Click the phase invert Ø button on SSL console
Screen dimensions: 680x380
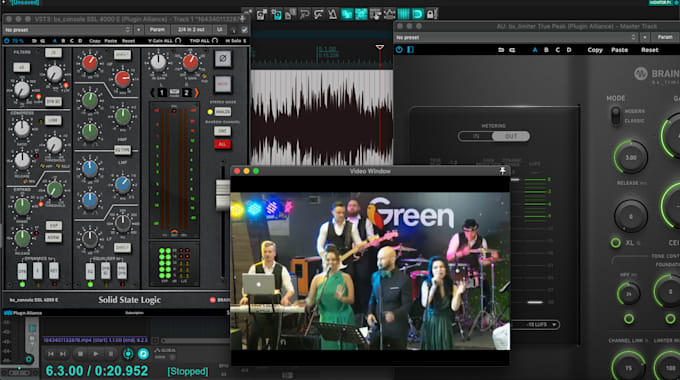tap(222, 59)
